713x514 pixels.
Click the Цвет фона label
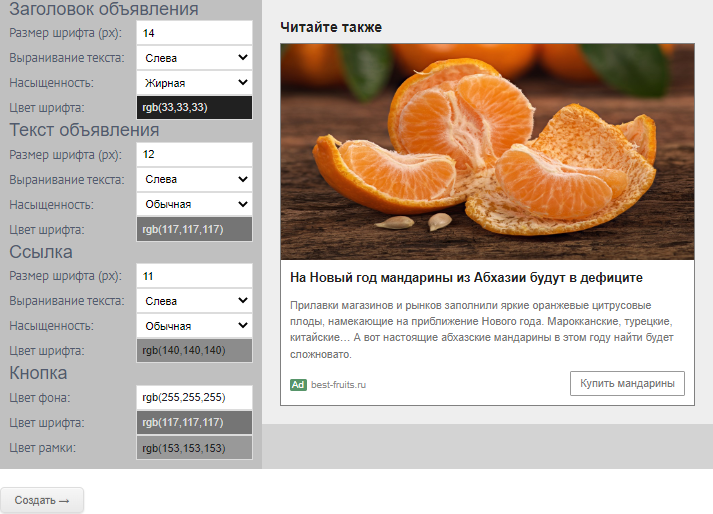click(40, 398)
